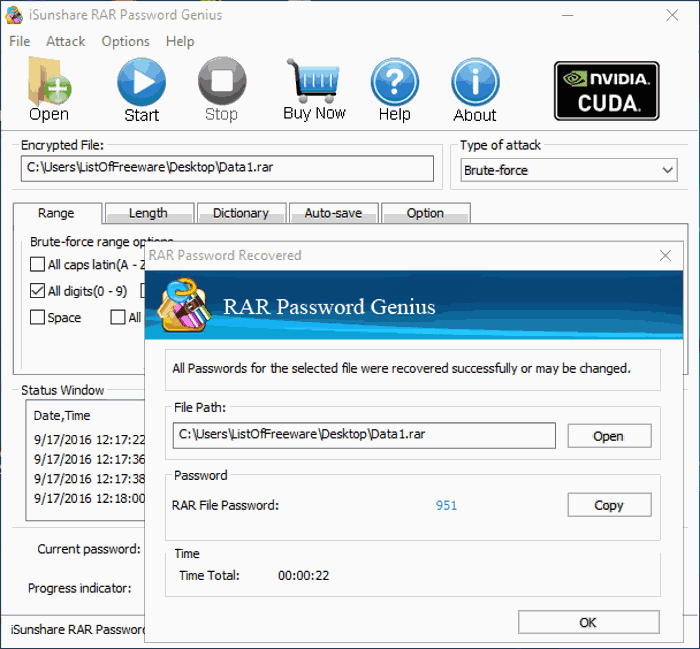Image resolution: width=700 pixels, height=649 pixels.
Task: Switch to the Dictionary tab
Action: 241,213
